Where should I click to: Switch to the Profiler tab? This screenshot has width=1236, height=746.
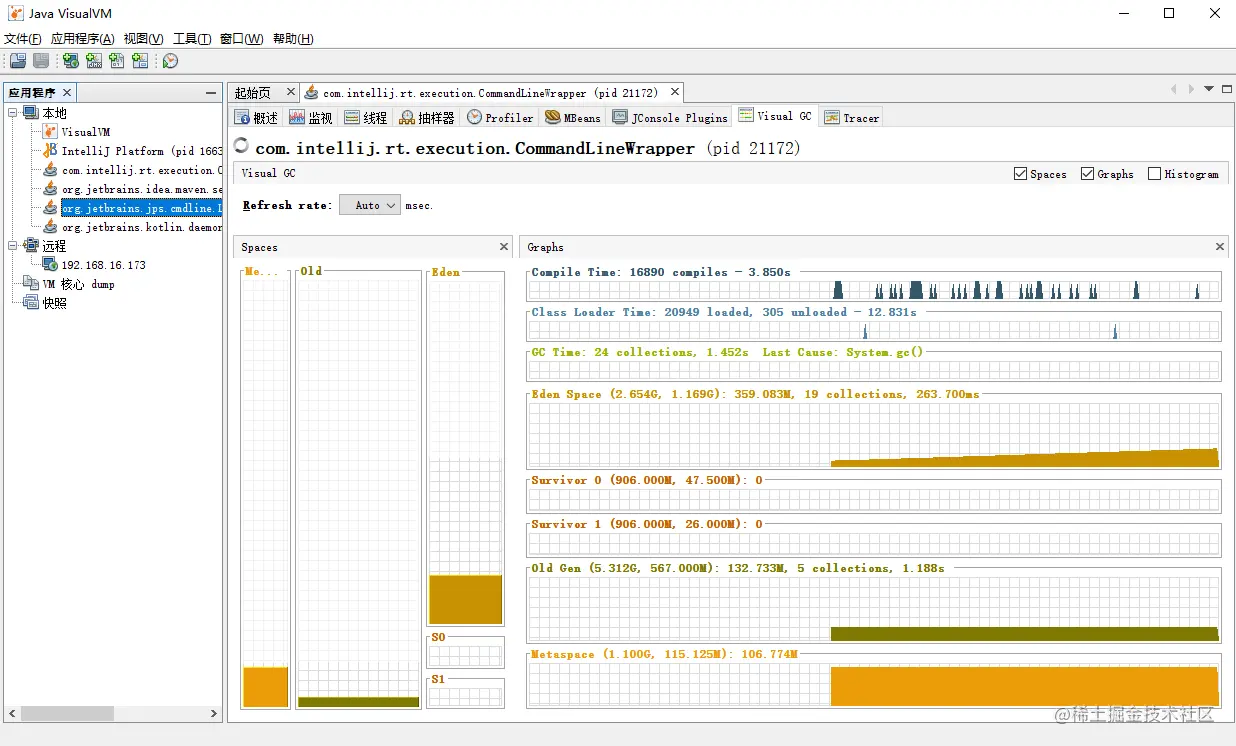(x=501, y=117)
